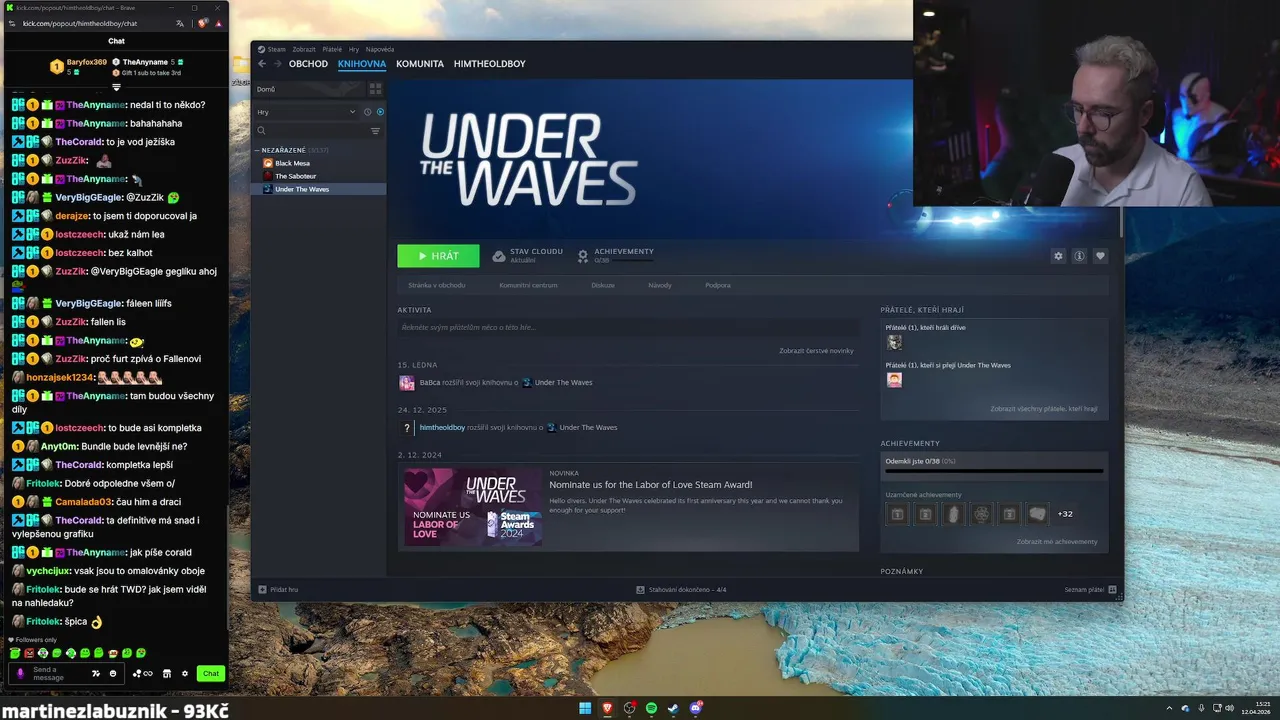This screenshot has width=1280, height=720.
Task: Click Zobrazit čerstvé novinky link
Action: 817,351
